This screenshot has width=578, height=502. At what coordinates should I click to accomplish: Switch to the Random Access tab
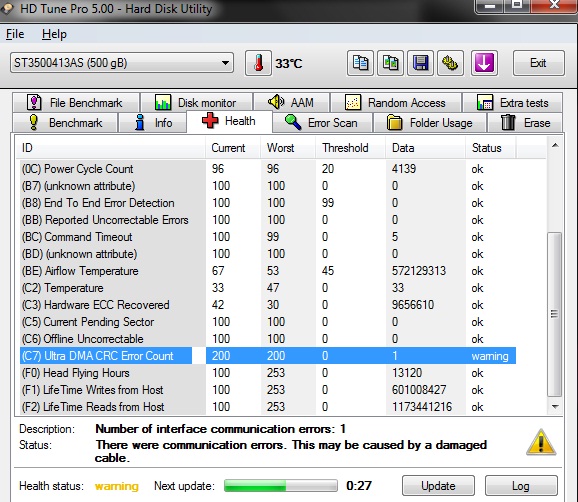(x=396, y=102)
